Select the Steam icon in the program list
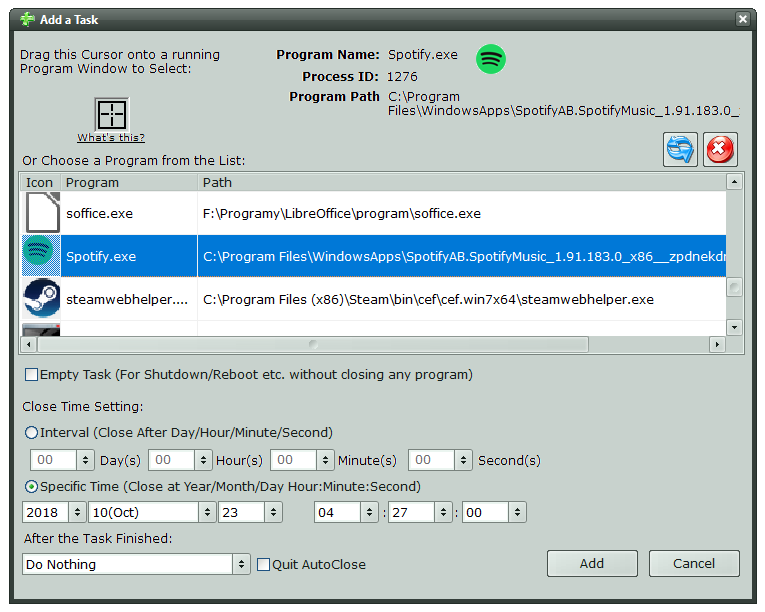The width and height of the screenshot is (765, 612). (x=41, y=298)
